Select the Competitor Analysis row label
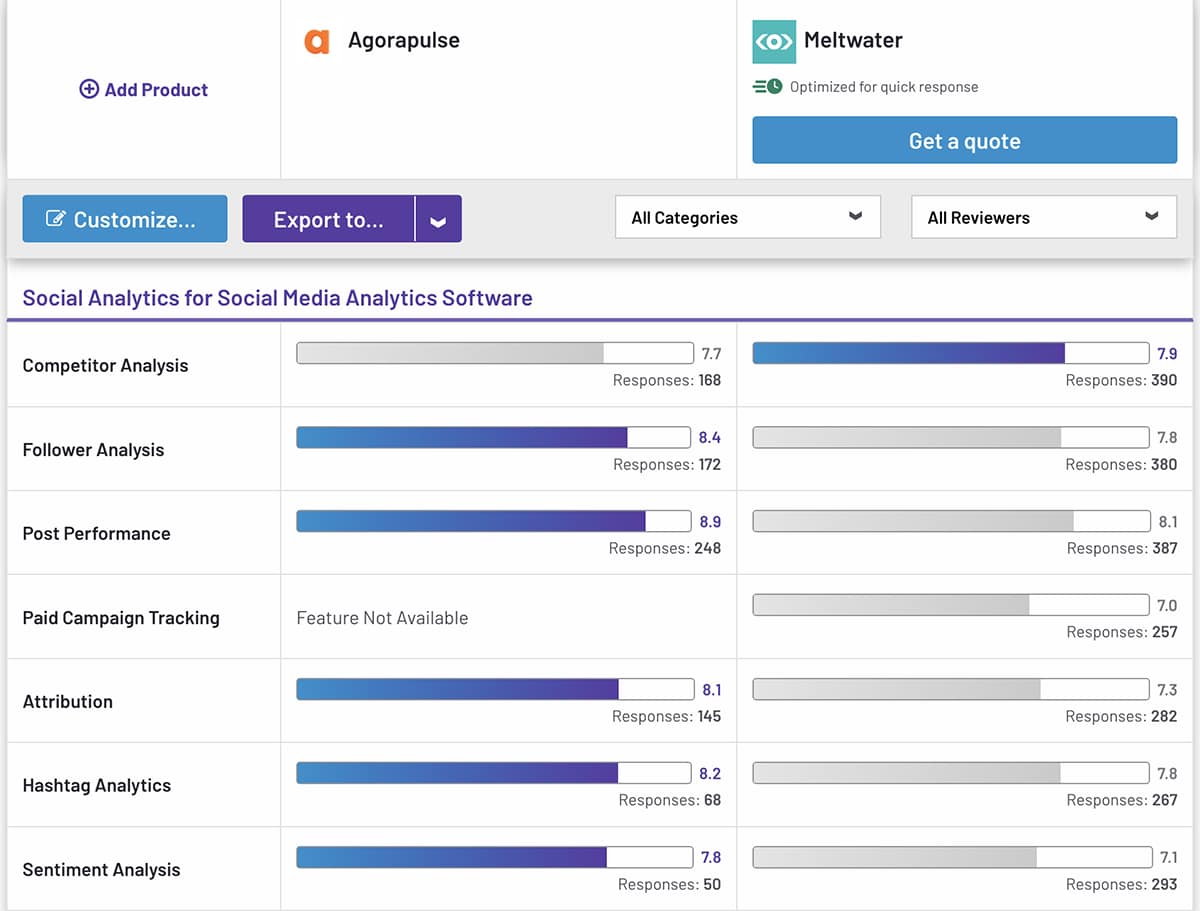 [105, 366]
